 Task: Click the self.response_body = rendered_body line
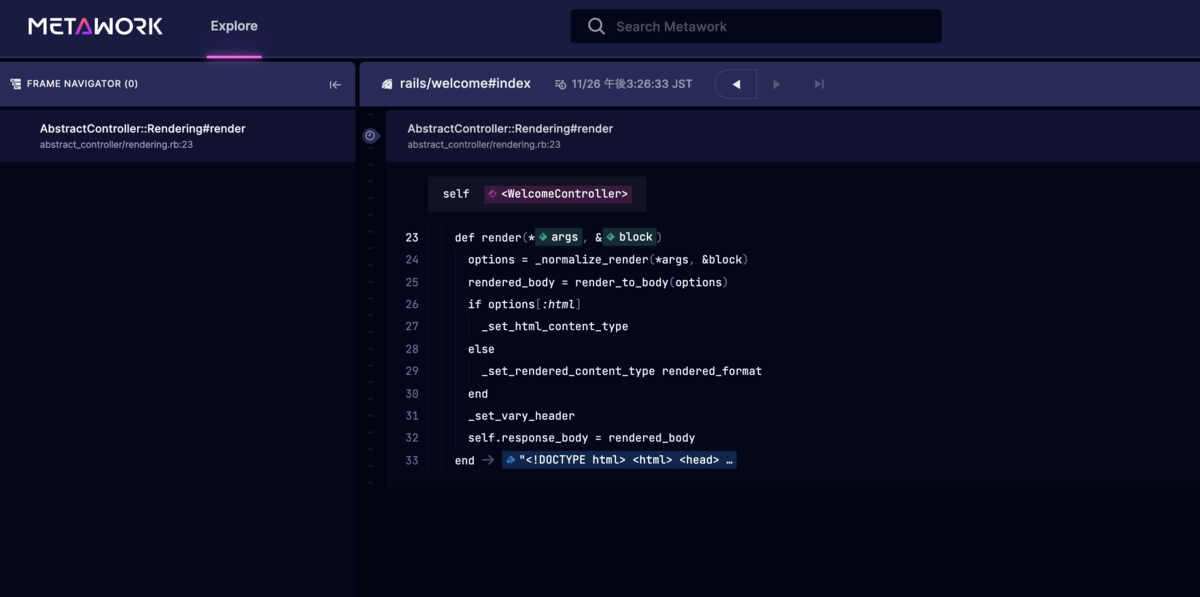point(581,438)
